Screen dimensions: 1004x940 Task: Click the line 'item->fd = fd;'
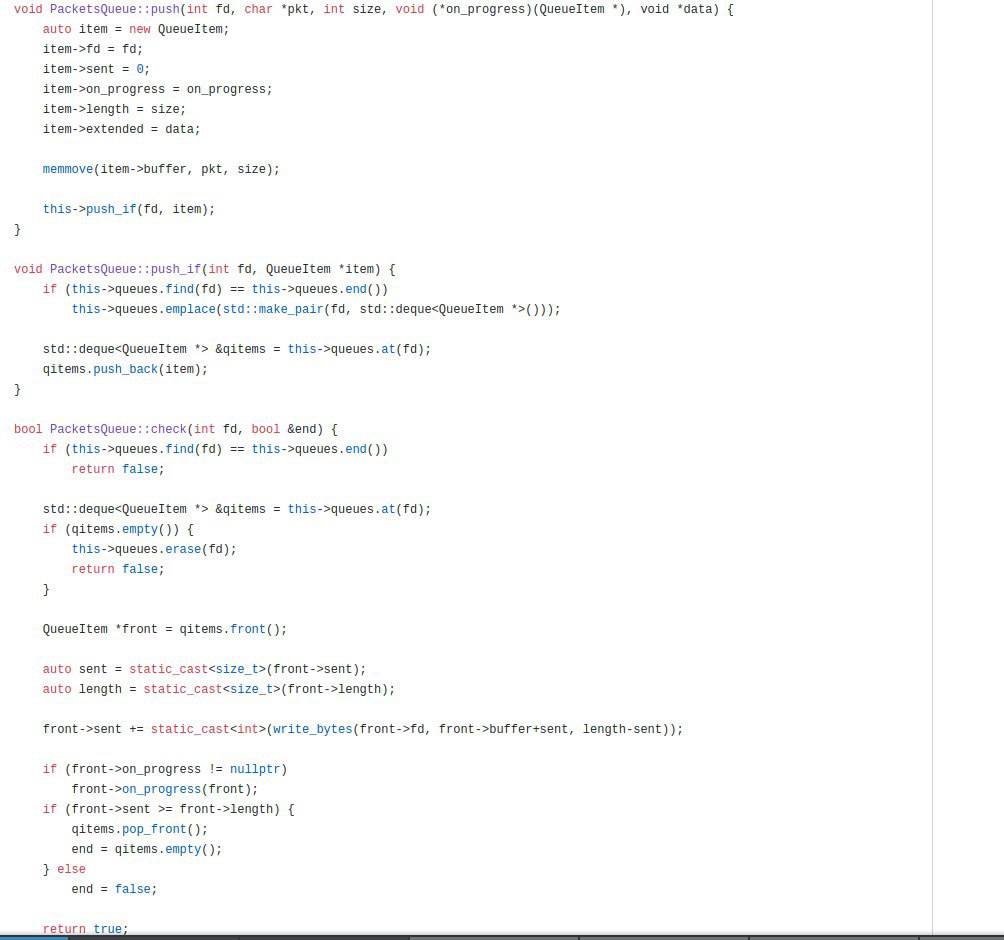pos(93,49)
